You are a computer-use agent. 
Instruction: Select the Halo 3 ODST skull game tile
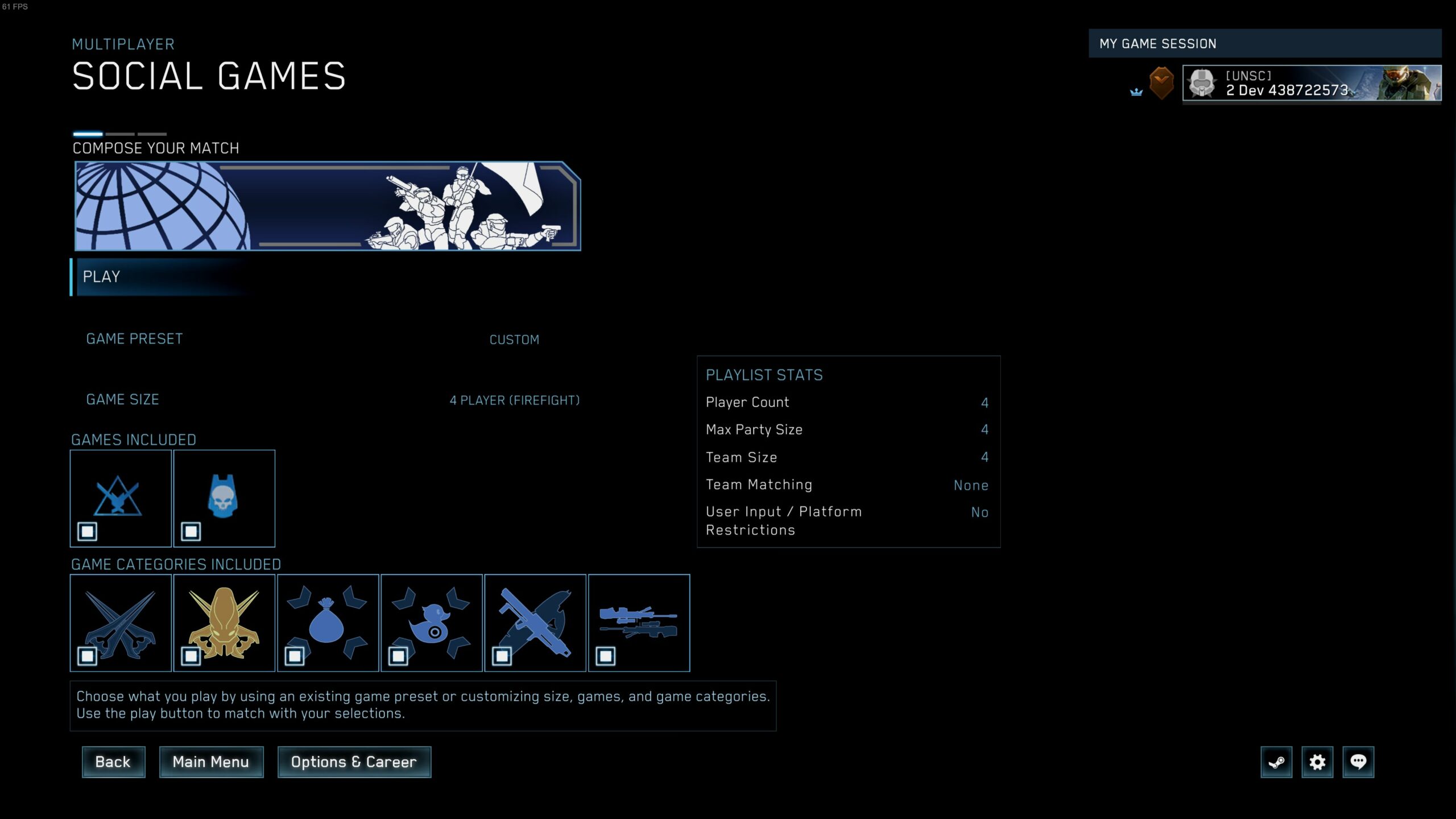(224, 497)
